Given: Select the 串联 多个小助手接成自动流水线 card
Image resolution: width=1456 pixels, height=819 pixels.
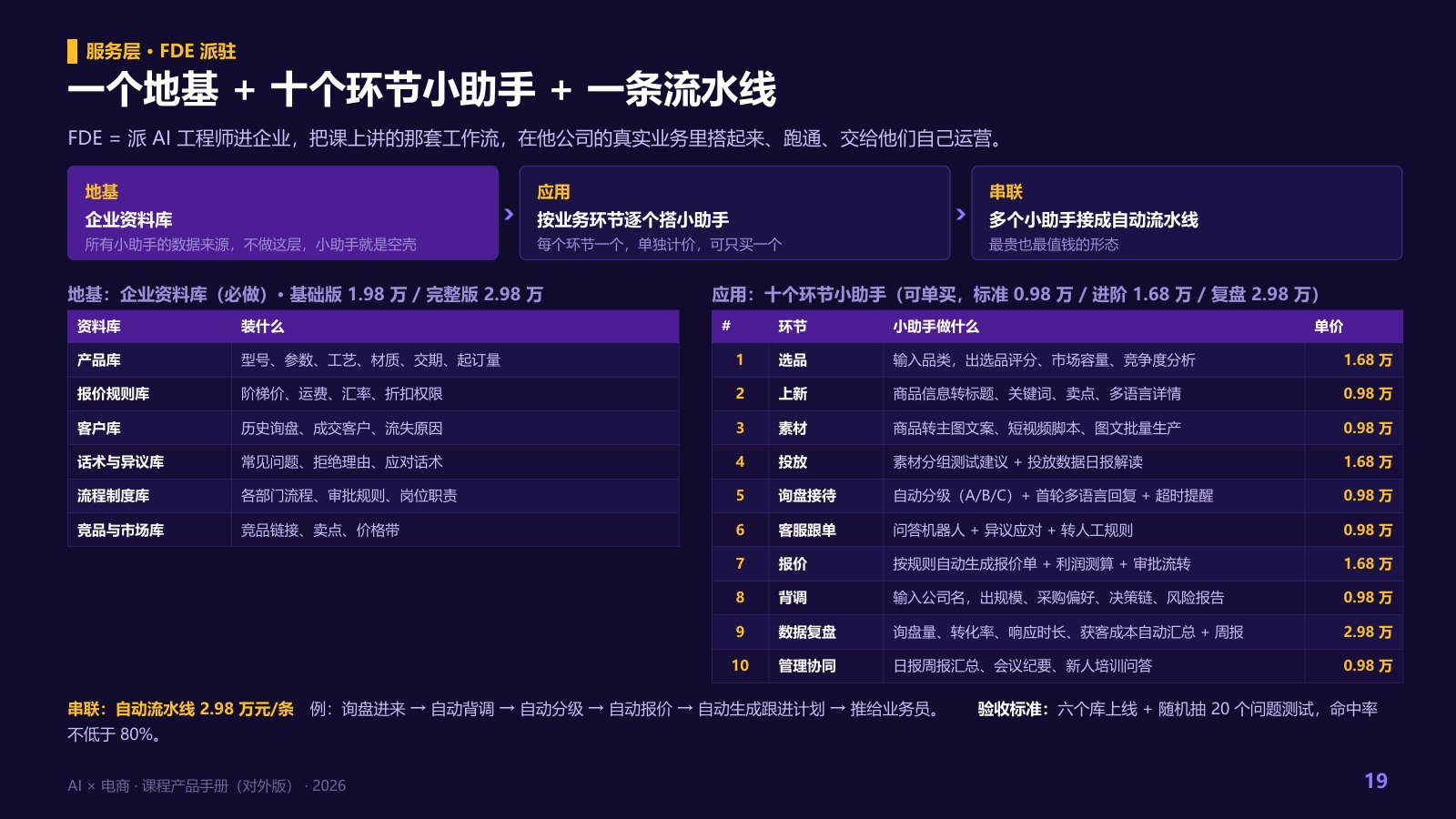Looking at the screenshot, I should (1187, 213).
